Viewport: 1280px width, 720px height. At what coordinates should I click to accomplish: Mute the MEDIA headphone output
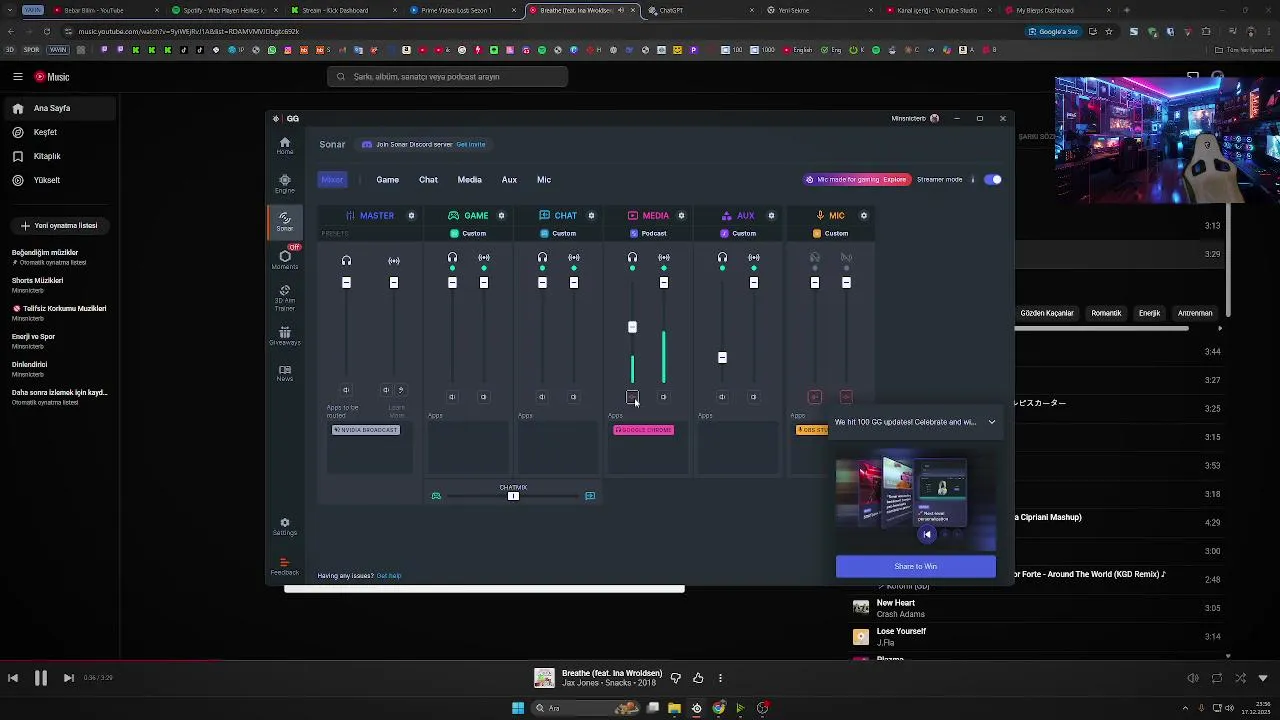[632, 397]
